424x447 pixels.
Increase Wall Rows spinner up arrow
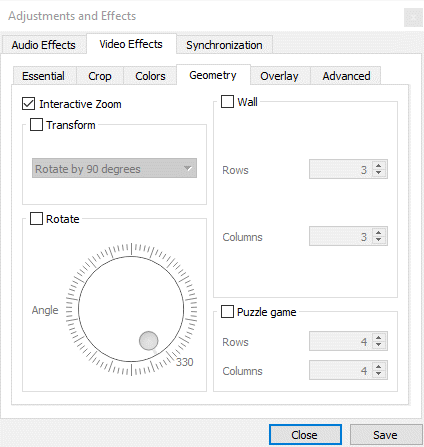[x=378, y=166]
